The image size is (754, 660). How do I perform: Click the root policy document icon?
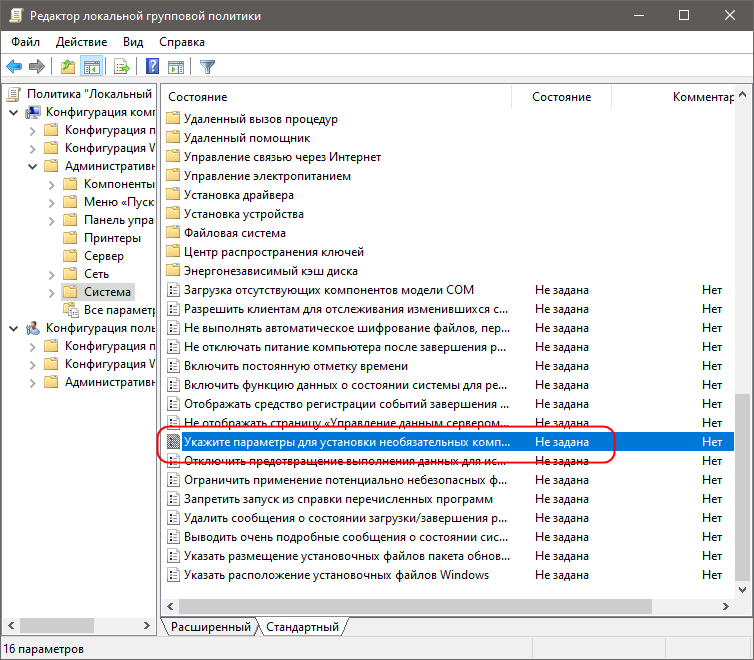14,94
